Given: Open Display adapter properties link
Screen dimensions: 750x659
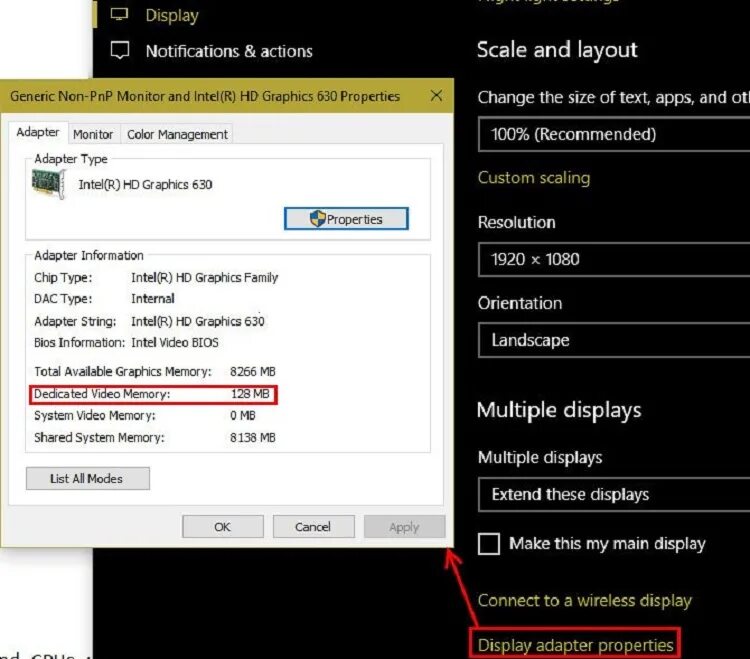Looking at the screenshot, I should (575, 645).
